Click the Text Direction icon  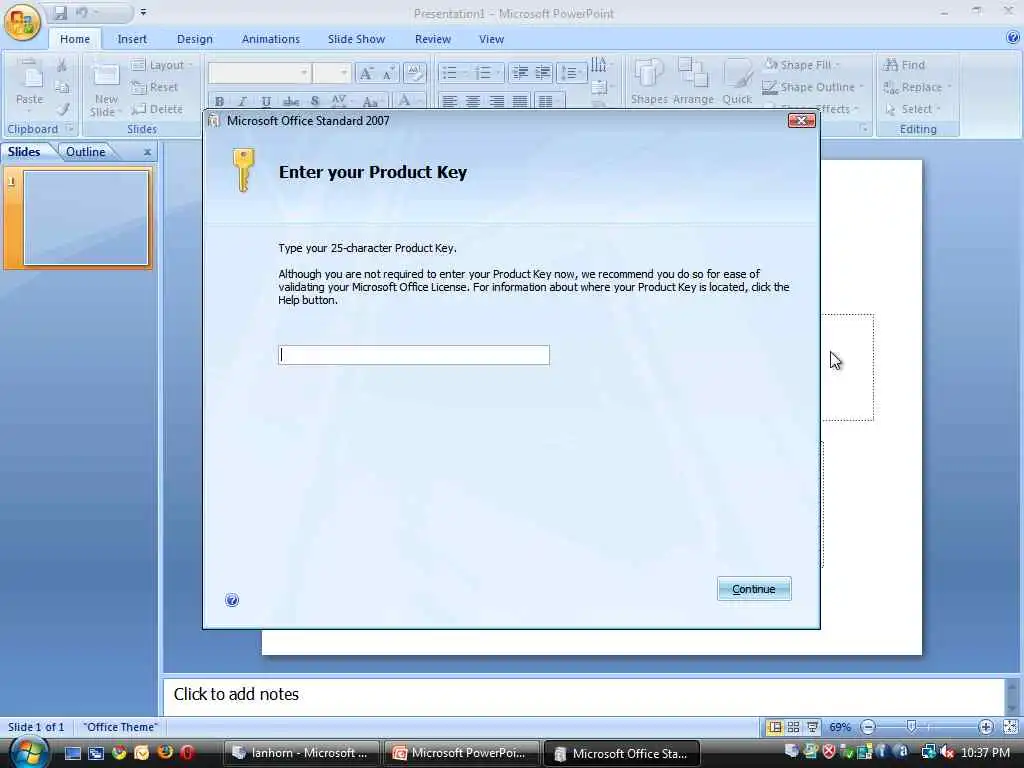[600, 64]
